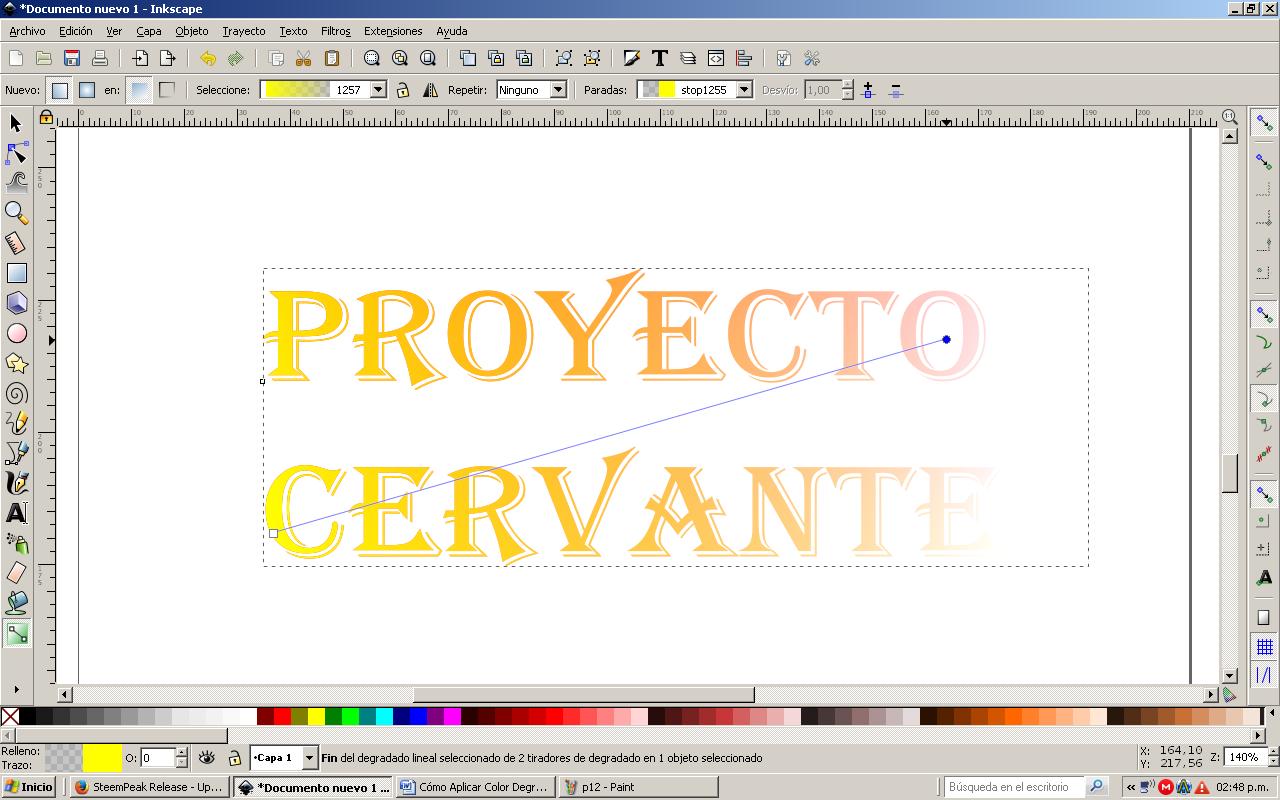Image resolution: width=1280 pixels, height=800 pixels.
Task: Open the Capa menu
Action: click(x=149, y=31)
